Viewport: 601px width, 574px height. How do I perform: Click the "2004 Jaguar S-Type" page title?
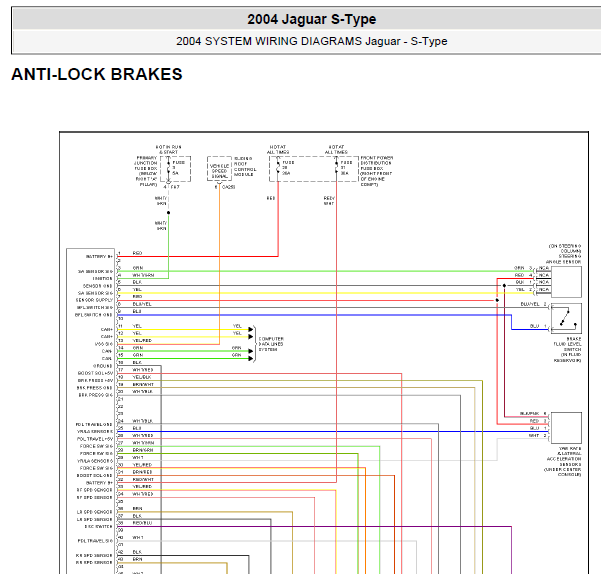311,19
